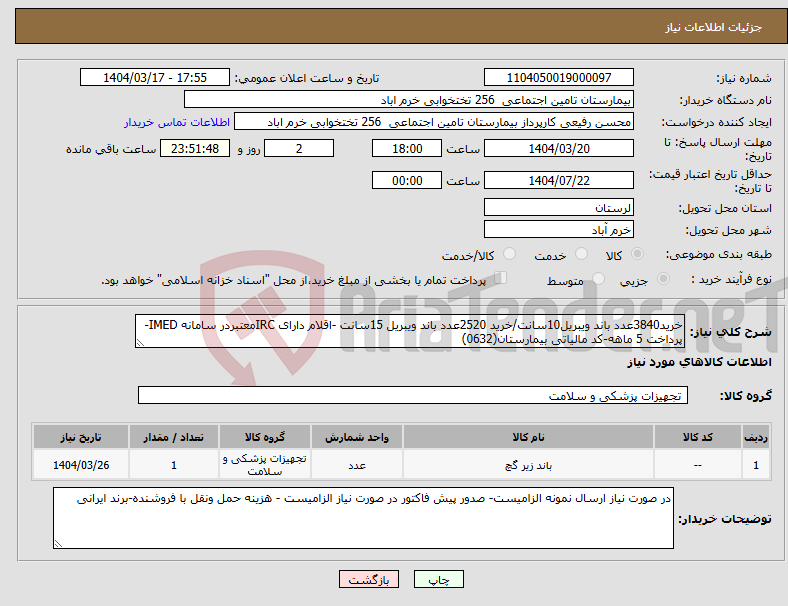Click the جزئیات اطلاعات نیاز page header
This screenshot has width=788, height=606.
pyautogui.click(x=713, y=27)
